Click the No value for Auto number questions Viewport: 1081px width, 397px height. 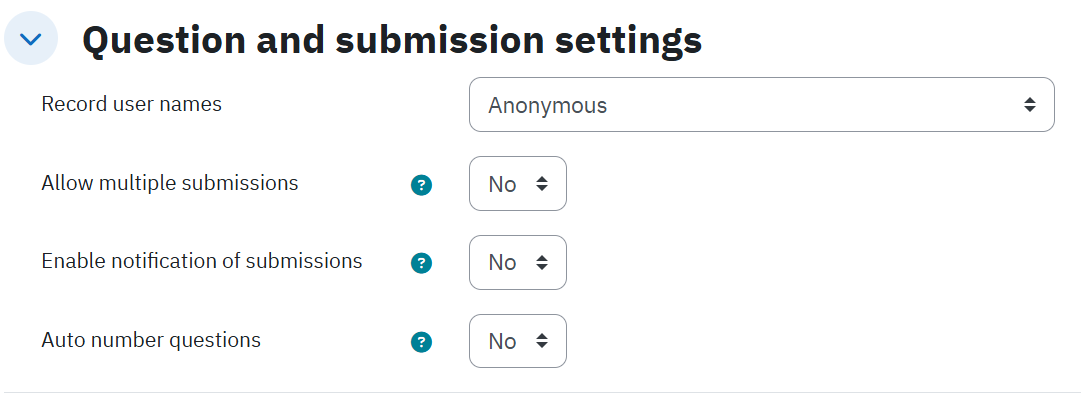[502, 342]
